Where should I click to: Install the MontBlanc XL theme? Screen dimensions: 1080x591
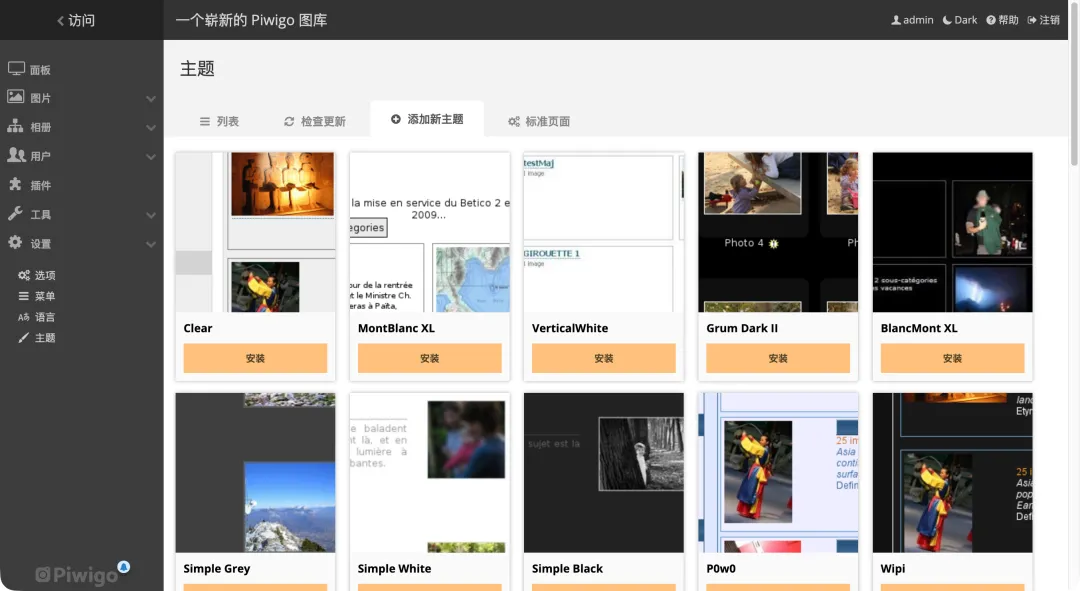tap(429, 358)
